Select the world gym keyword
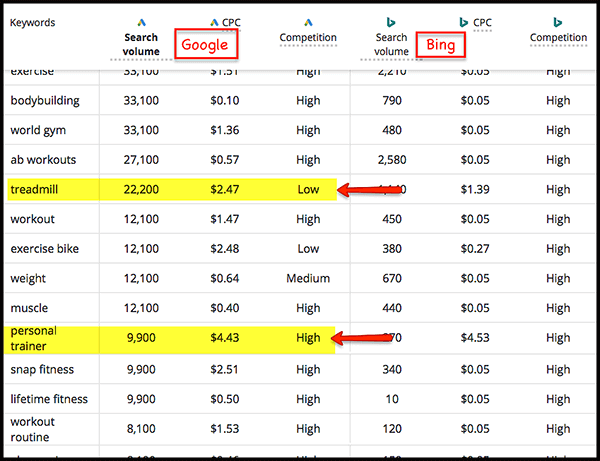This screenshot has height=461, width=600. 38,130
